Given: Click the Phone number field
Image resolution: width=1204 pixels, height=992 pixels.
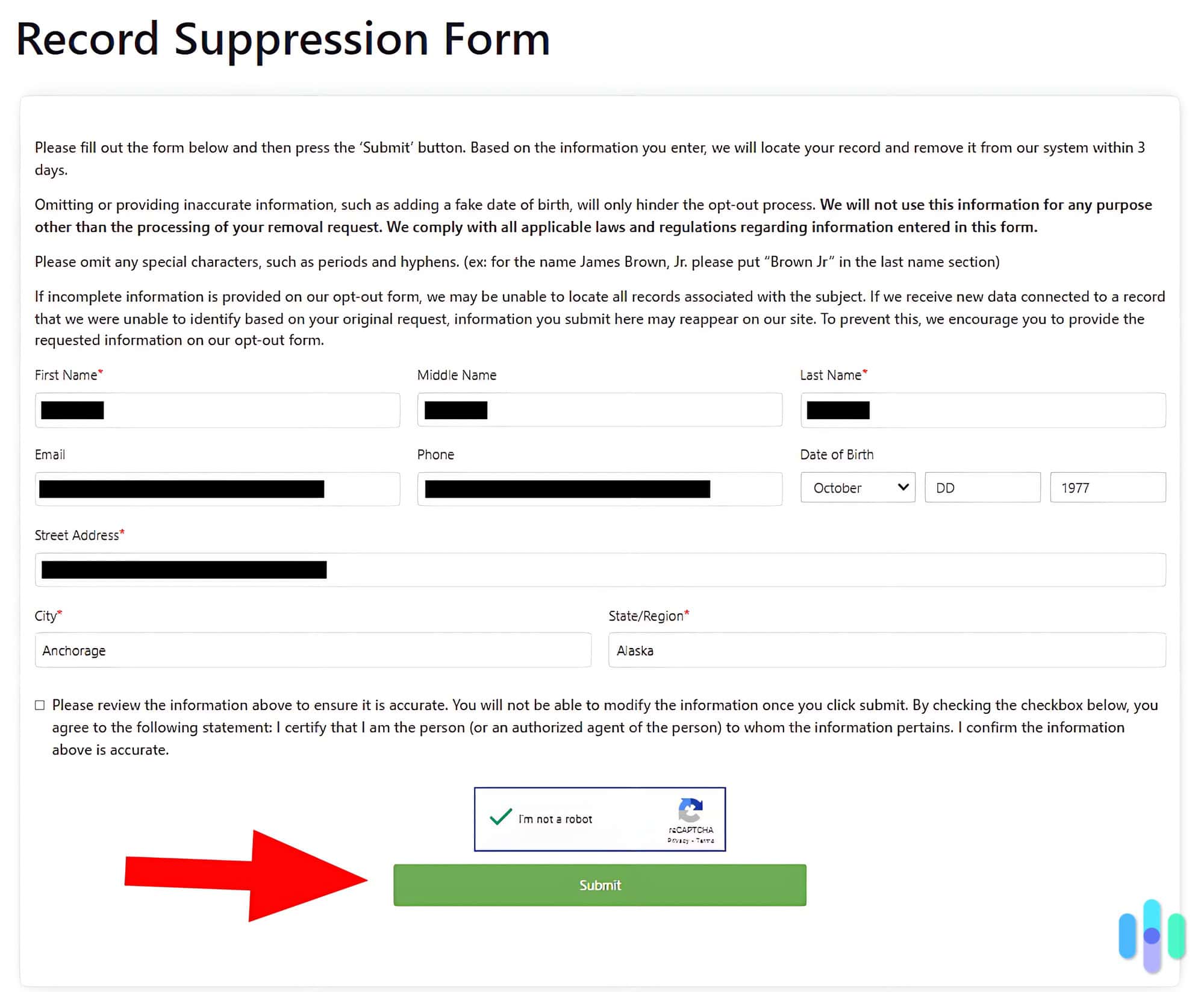Looking at the screenshot, I should pyautogui.click(x=599, y=489).
